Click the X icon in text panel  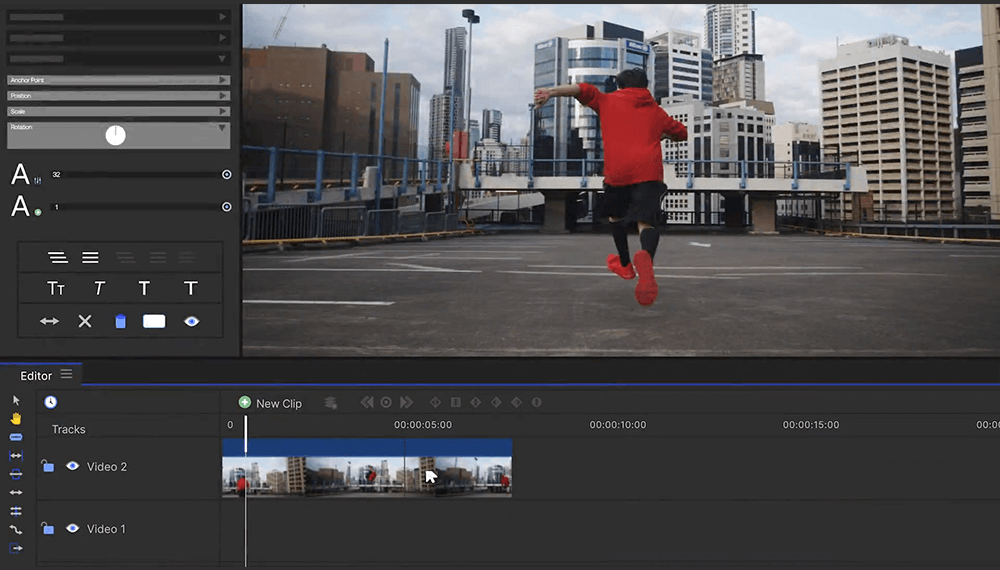pyautogui.click(x=85, y=321)
